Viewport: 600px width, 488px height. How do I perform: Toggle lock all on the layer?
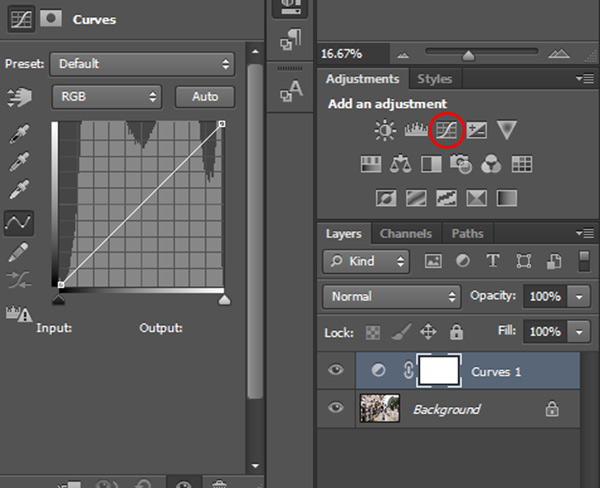pyautogui.click(x=456, y=332)
